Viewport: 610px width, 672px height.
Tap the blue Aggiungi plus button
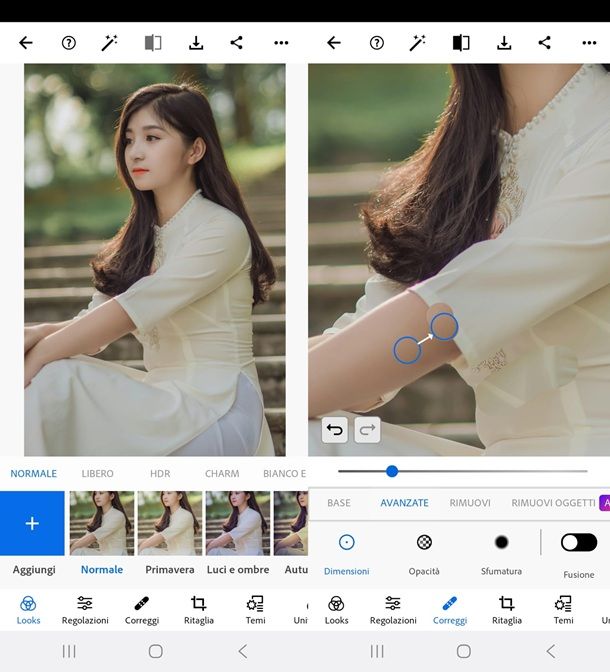[32, 523]
